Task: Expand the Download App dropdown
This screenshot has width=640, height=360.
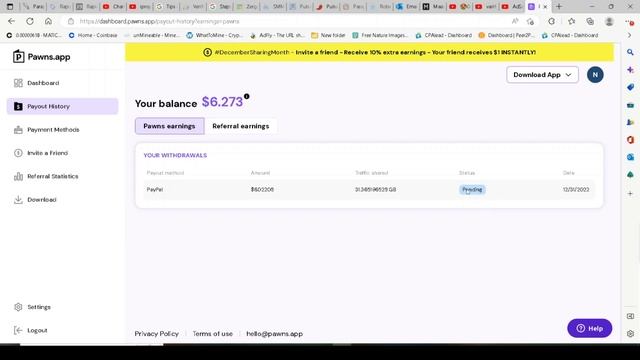Action: pyautogui.click(x=542, y=75)
